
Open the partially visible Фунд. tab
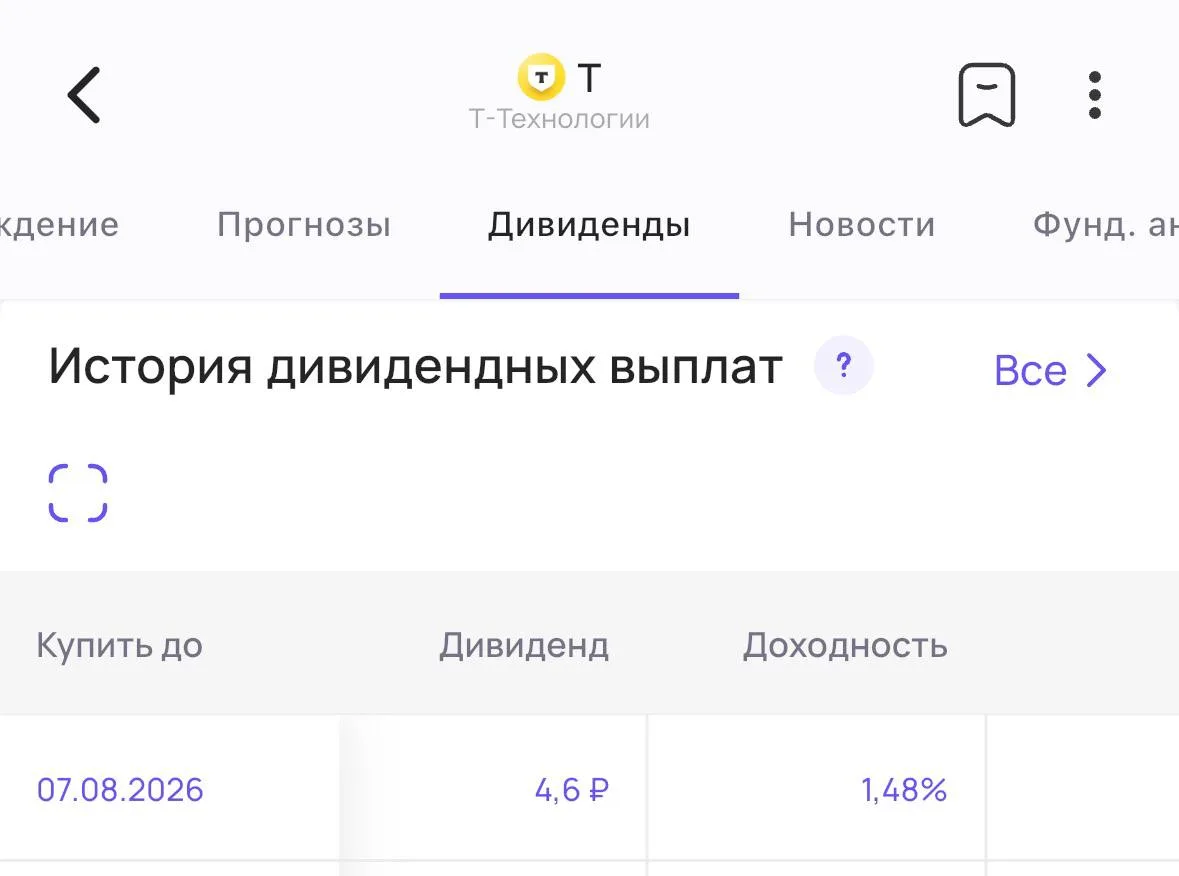(x=1105, y=225)
